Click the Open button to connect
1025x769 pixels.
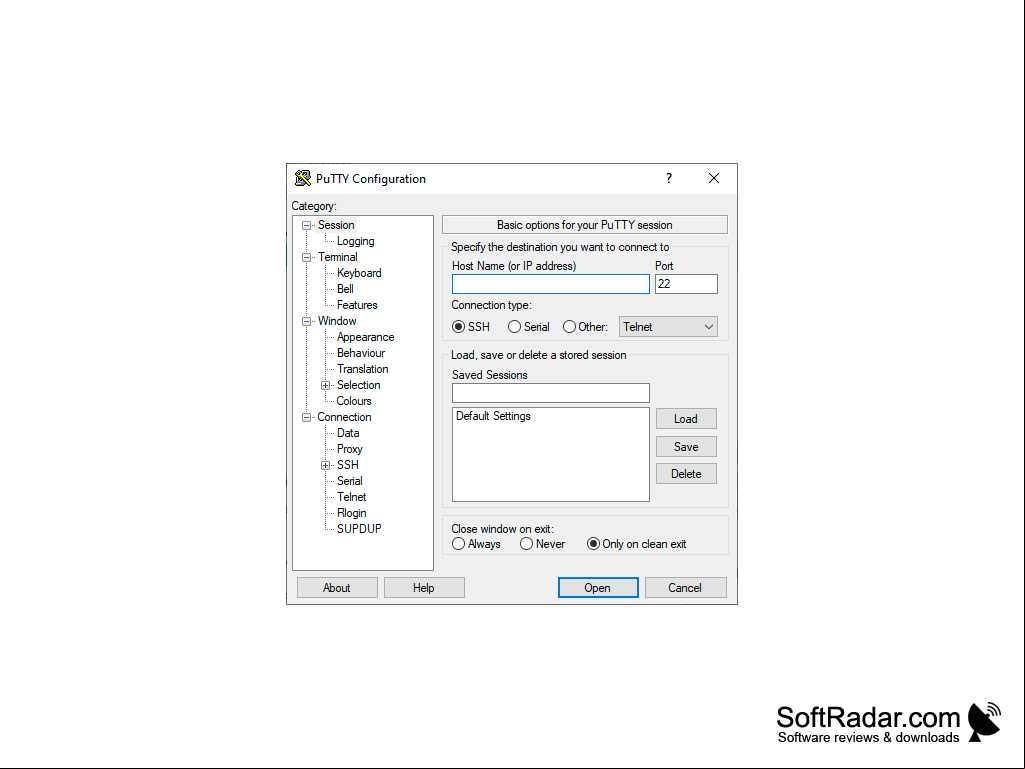[x=597, y=588]
